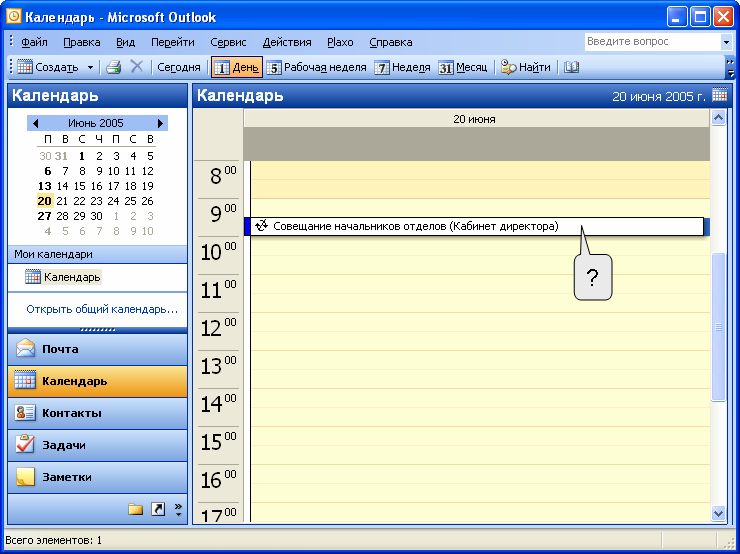
Task: Click the 12:00 time slot
Action: (x=479, y=322)
